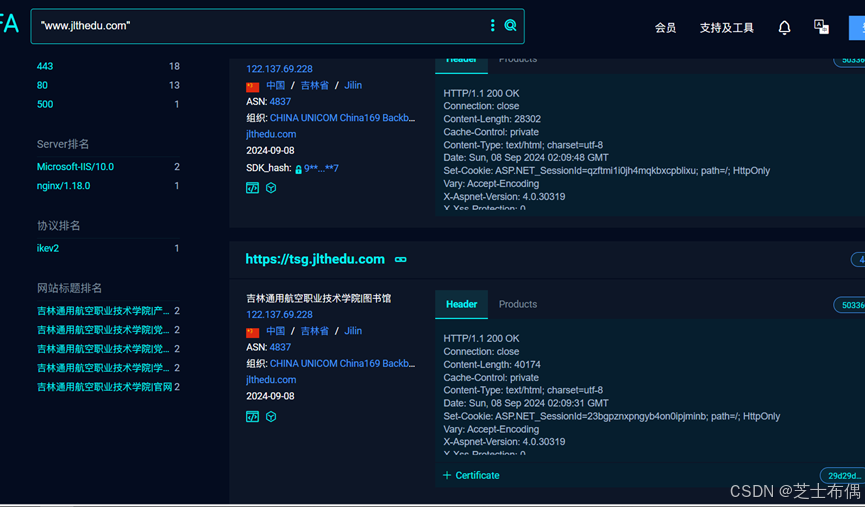The height and width of the screenshot is (507, 865).
Task: Filter by title 吉林通用航空职业技术学院|产...
Action: [x=103, y=311]
